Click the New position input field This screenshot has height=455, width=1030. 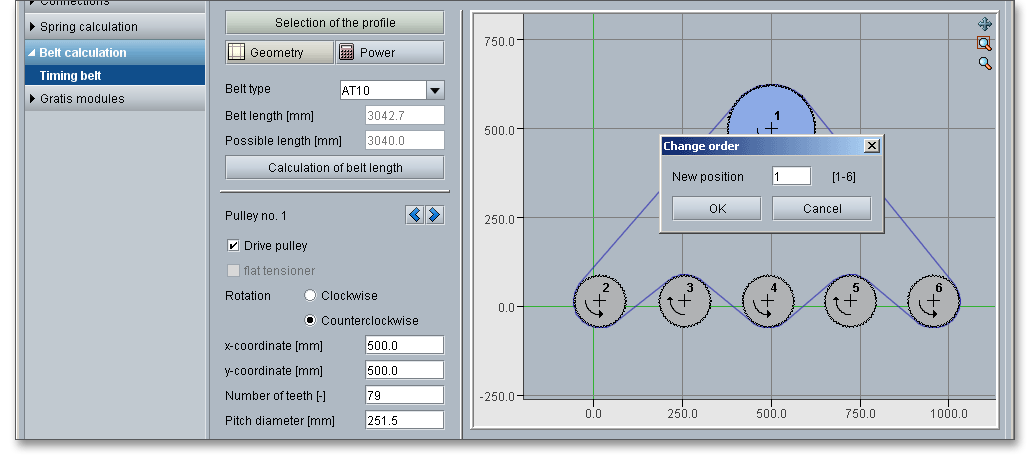coord(791,177)
